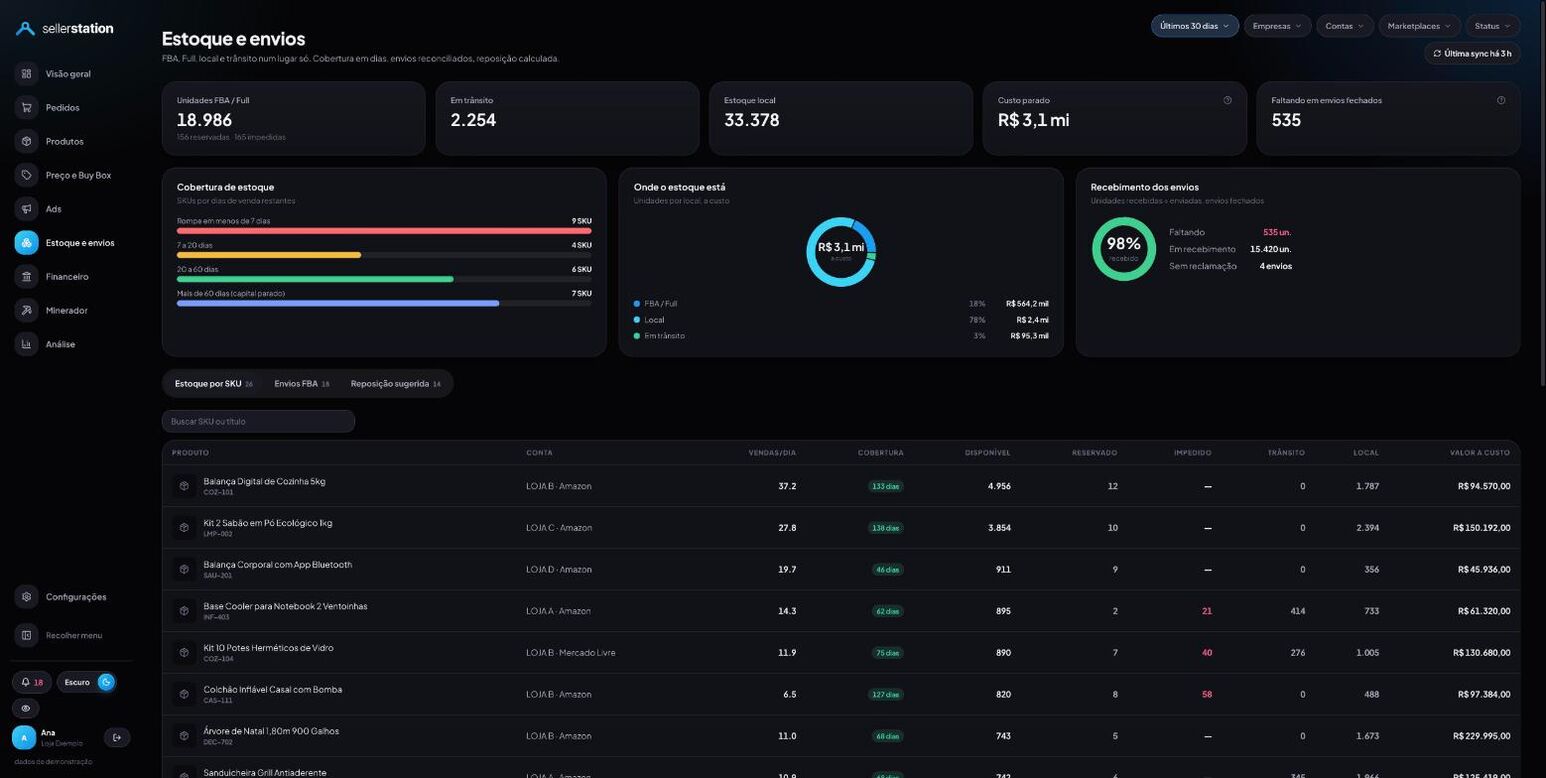This screenshot has width=1546, height=778.
Task: Click the Última sync há 3 h button
Action: [1472, 53]
